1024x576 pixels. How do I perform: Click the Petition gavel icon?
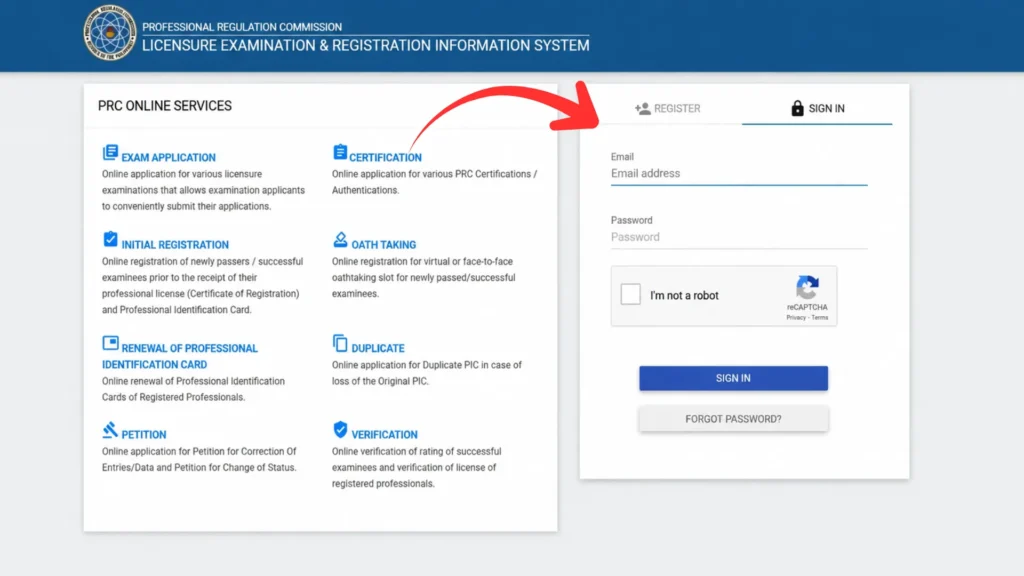pyautogui.click(x=110, y=430)
